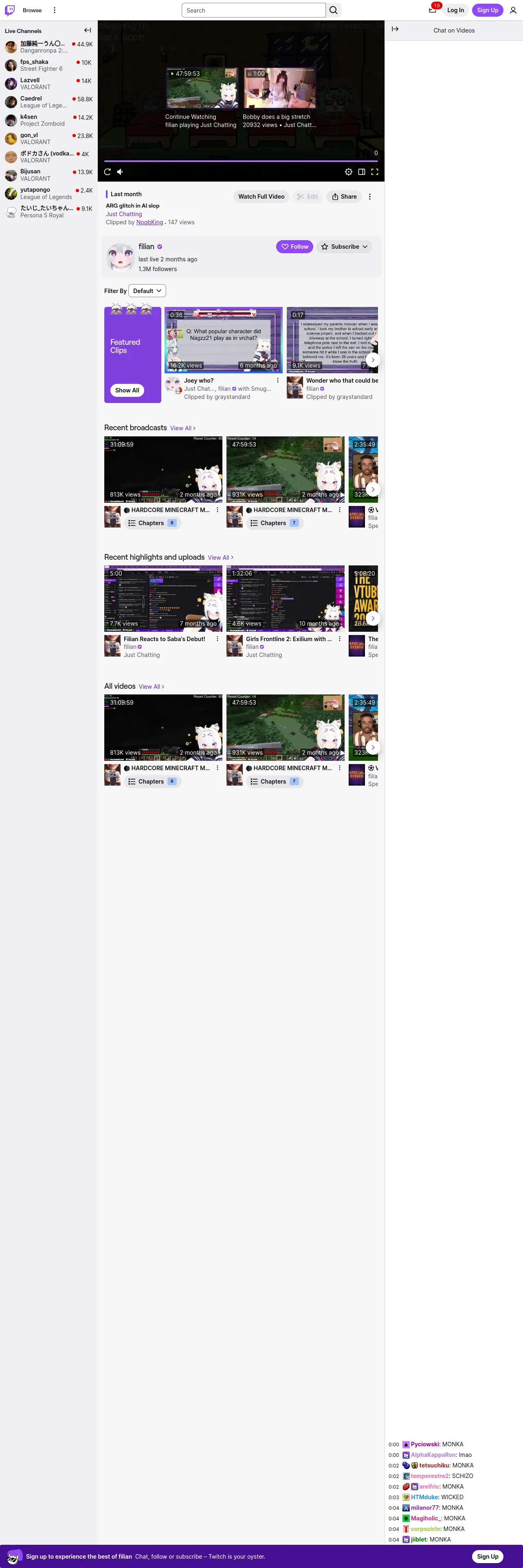Open the Twitch home logo
This screenshot has width=523, height=1568.
[x=10, y=10]
